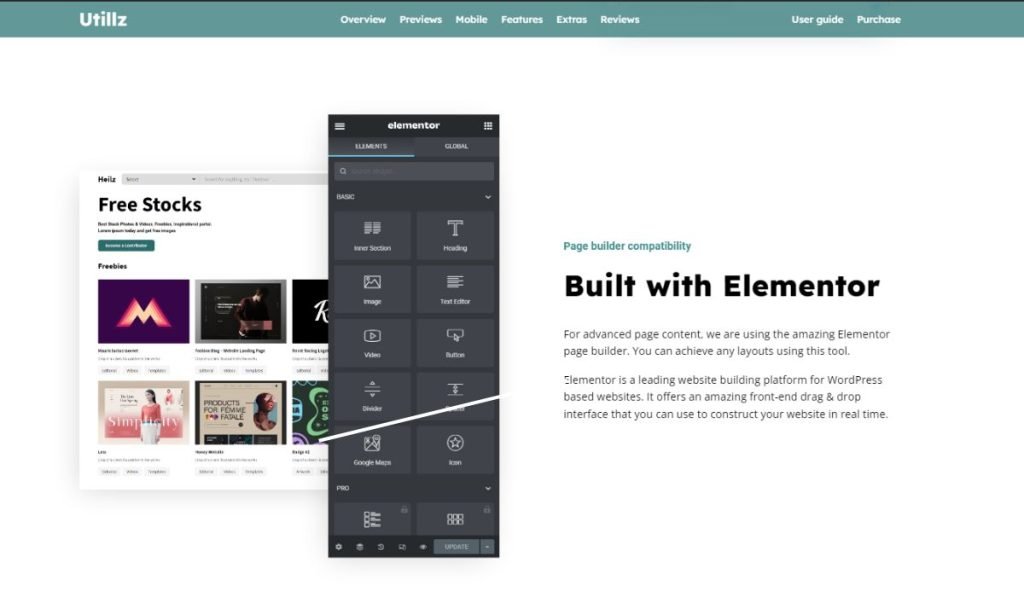Toggle responsive mode in the footer bar
1024x597 pixels.
click(403, 547)
